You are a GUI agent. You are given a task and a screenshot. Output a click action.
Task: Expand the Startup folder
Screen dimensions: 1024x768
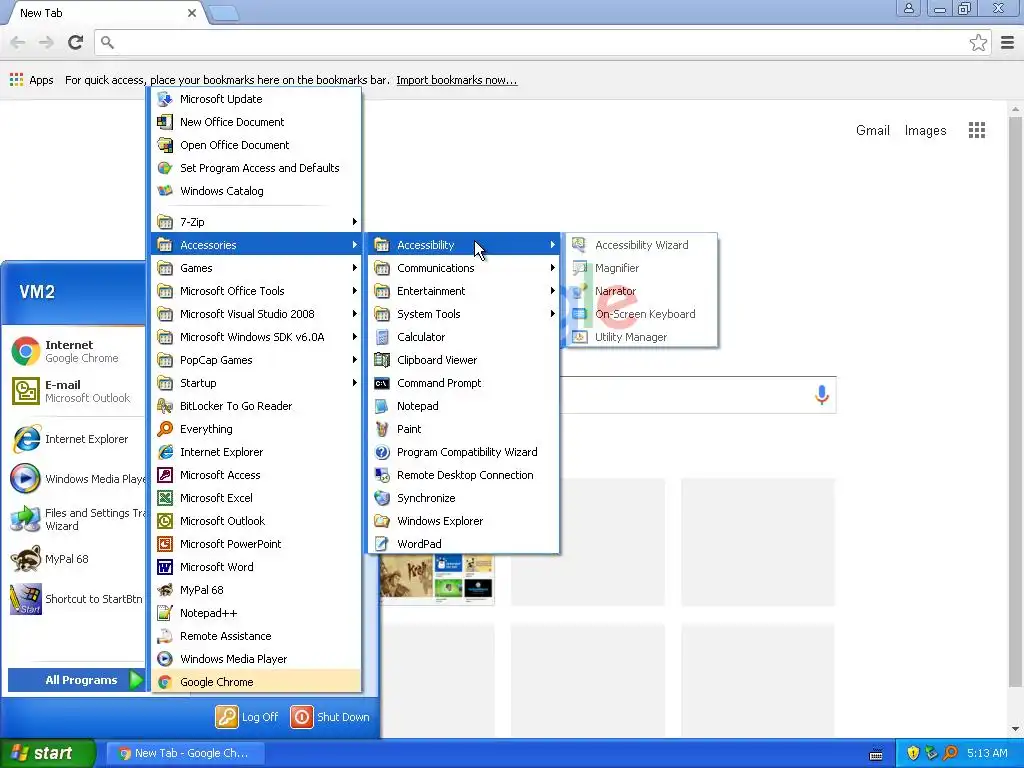pyautogui.click(x=256, y=383)
